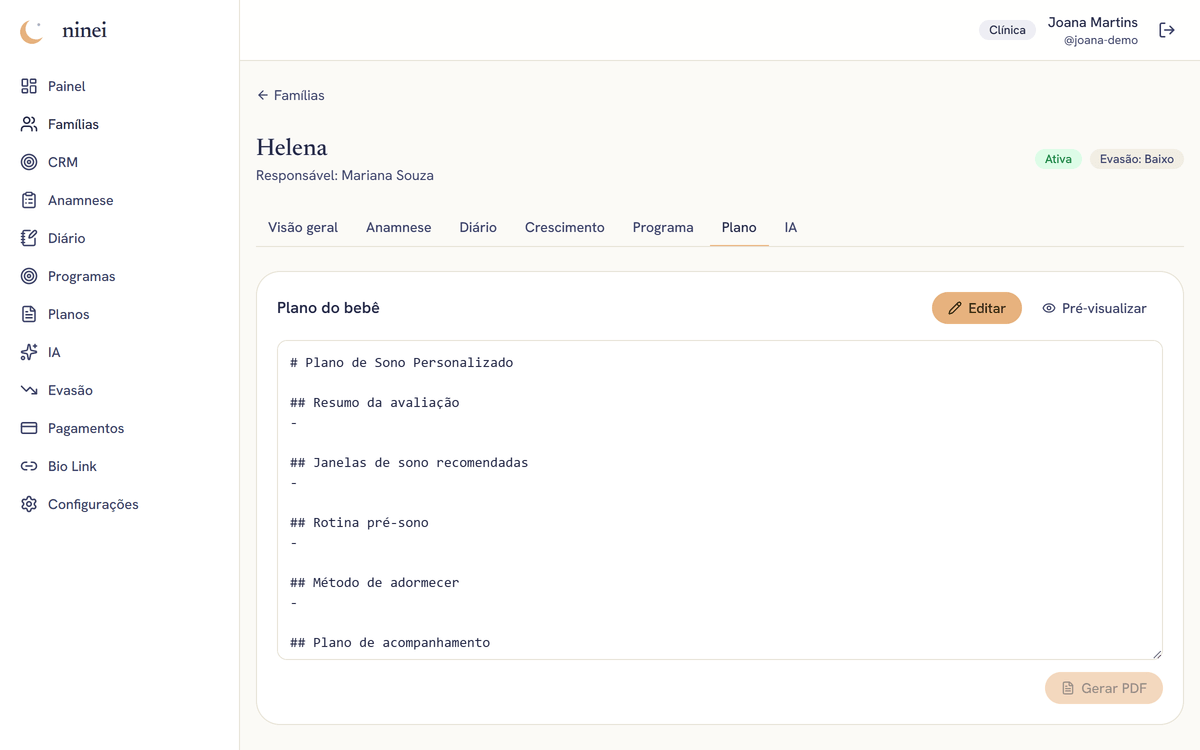Click the logout icon at top right
This screenshot has height=750, width=1200.
point(1167,30)
